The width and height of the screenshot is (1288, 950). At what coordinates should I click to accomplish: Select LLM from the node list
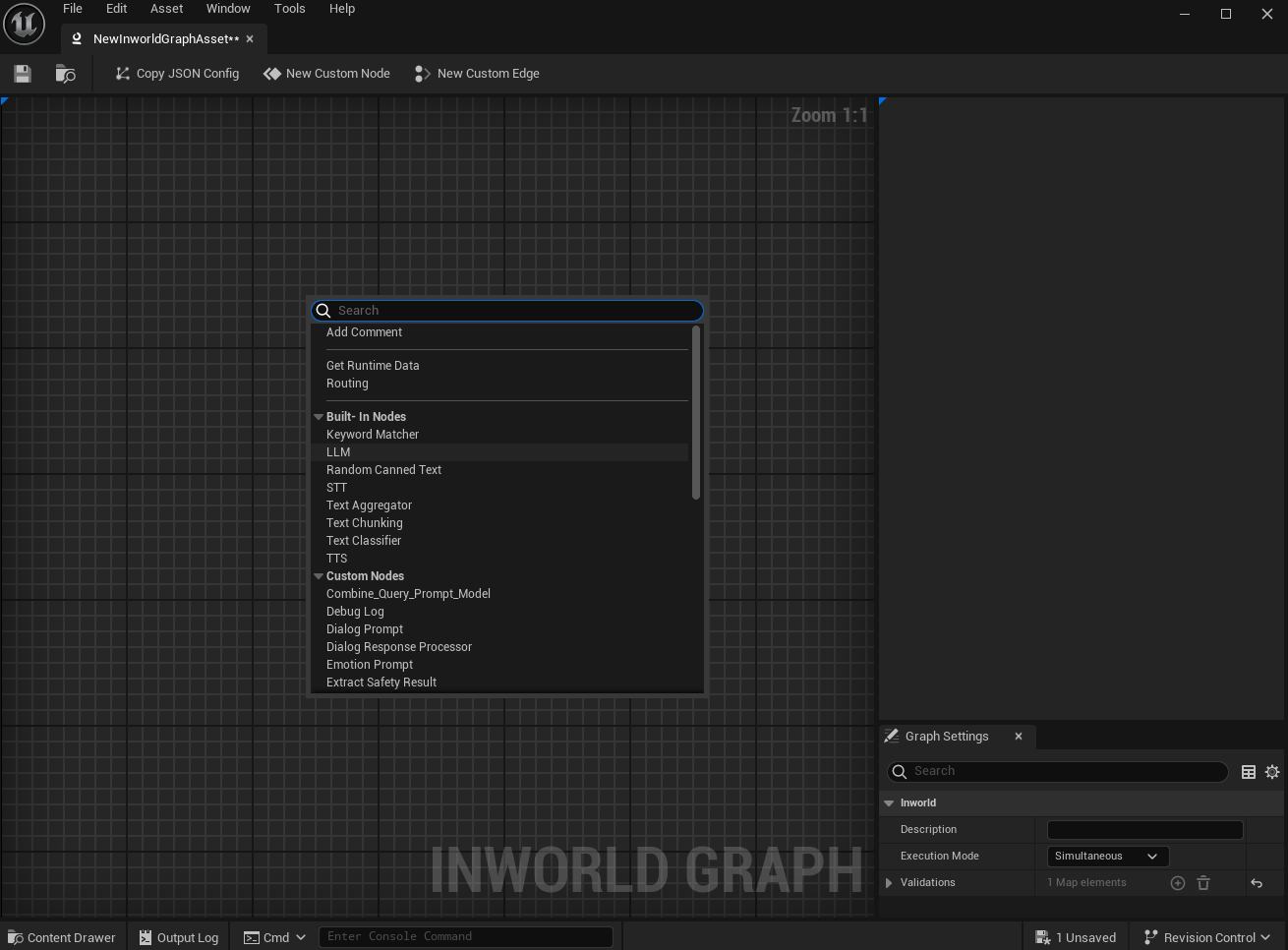coord(338,452)
